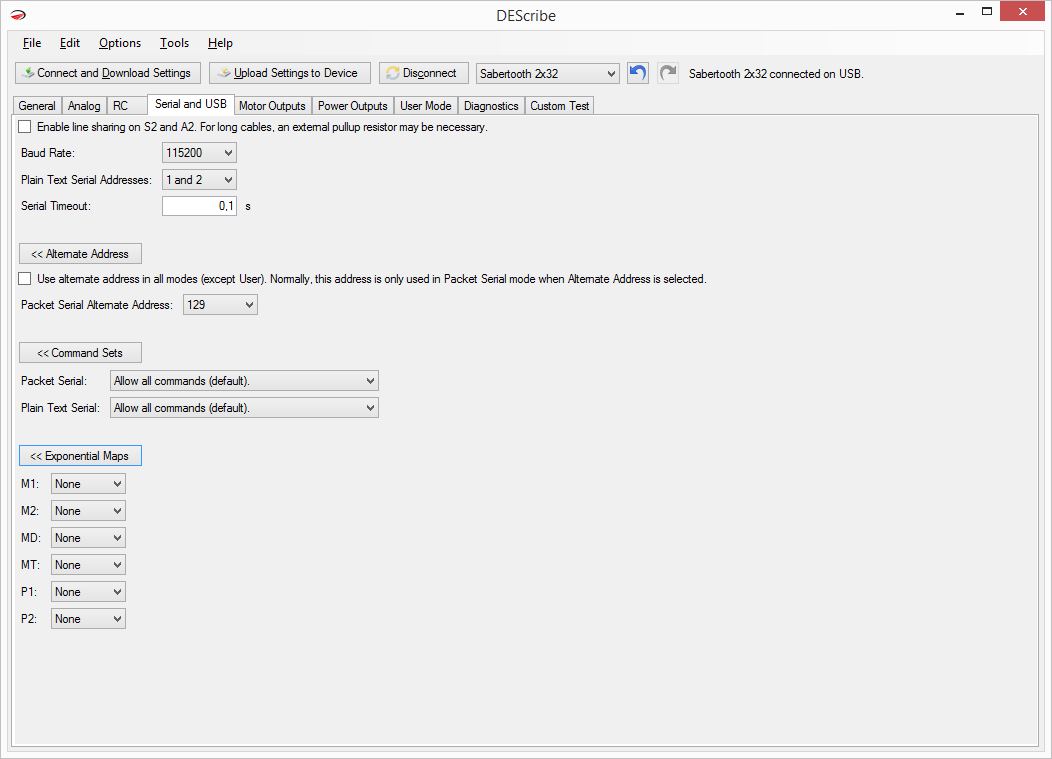Select the Serial and USB tab
This screenshot has width=1052, height=759.
pos(191,104)
